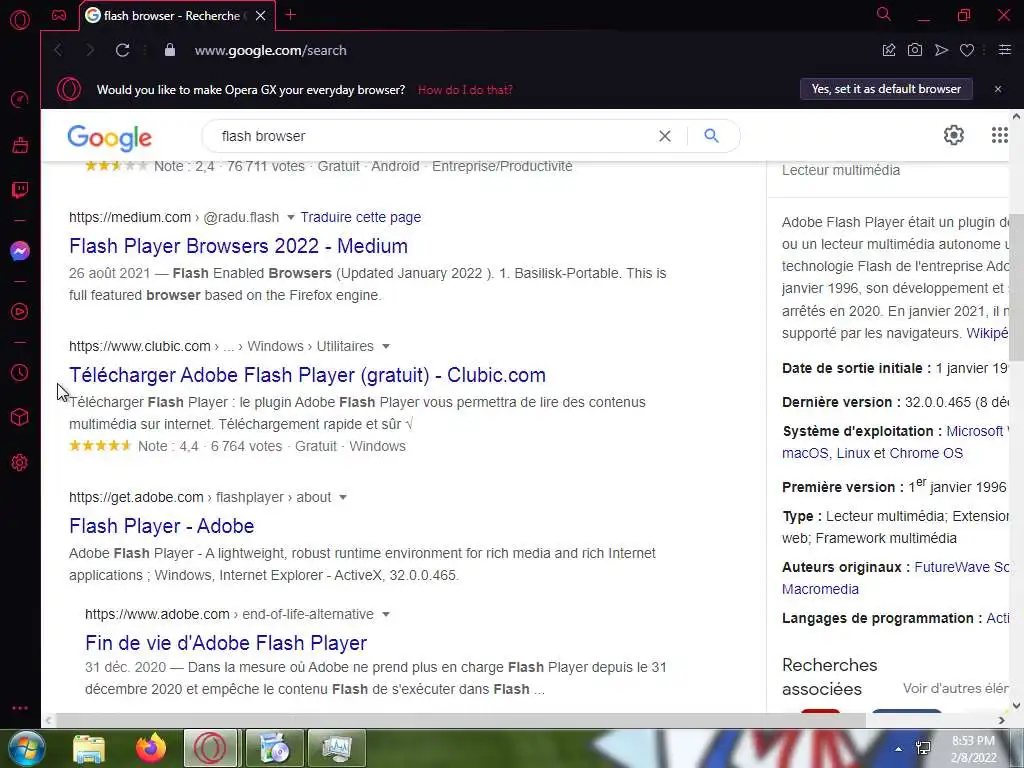Take a snapshot with camera icon

click(915, 50)
